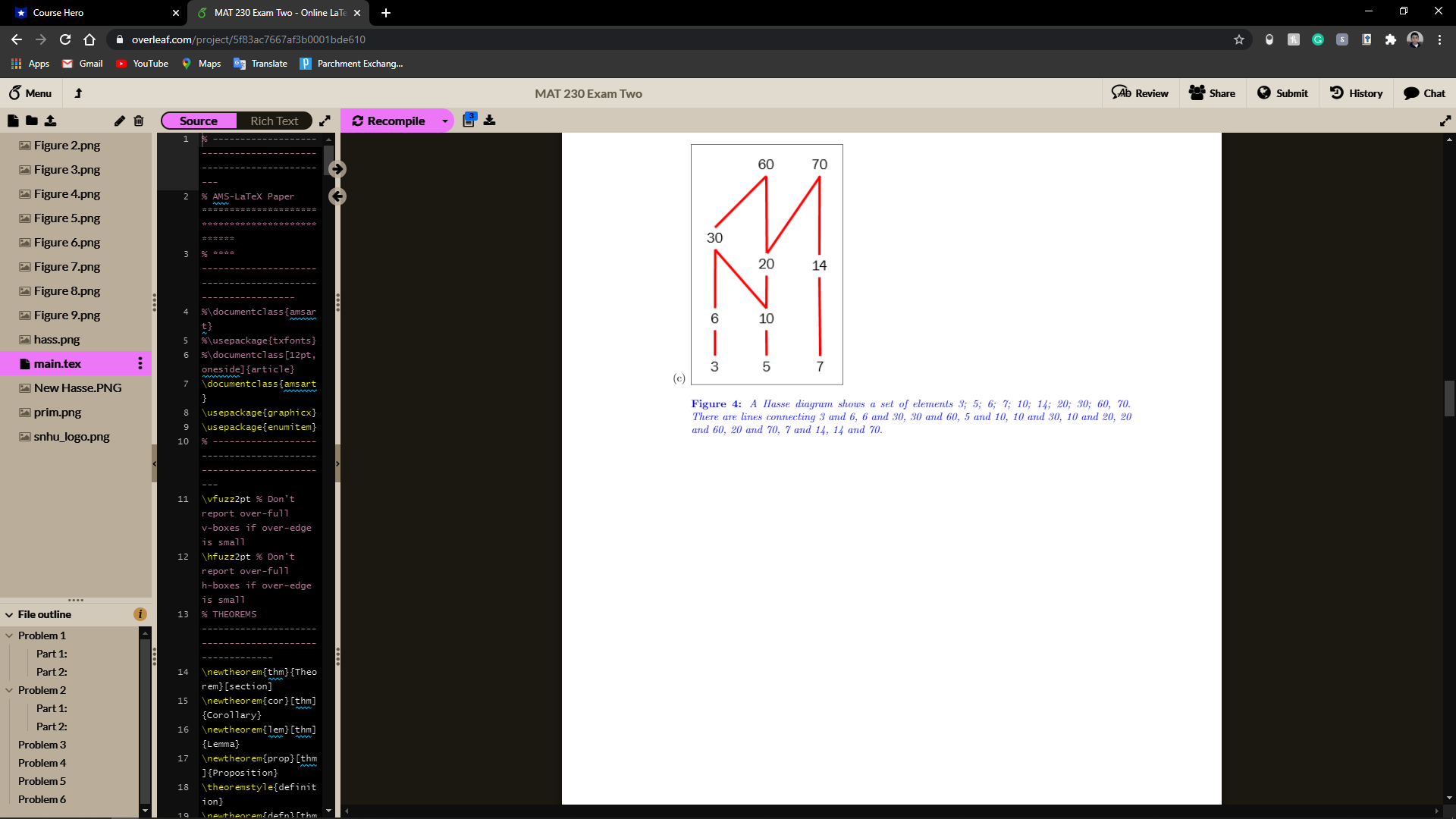Toggle the full-screen editor layout

pyautogui.click(x=325, y=120)
